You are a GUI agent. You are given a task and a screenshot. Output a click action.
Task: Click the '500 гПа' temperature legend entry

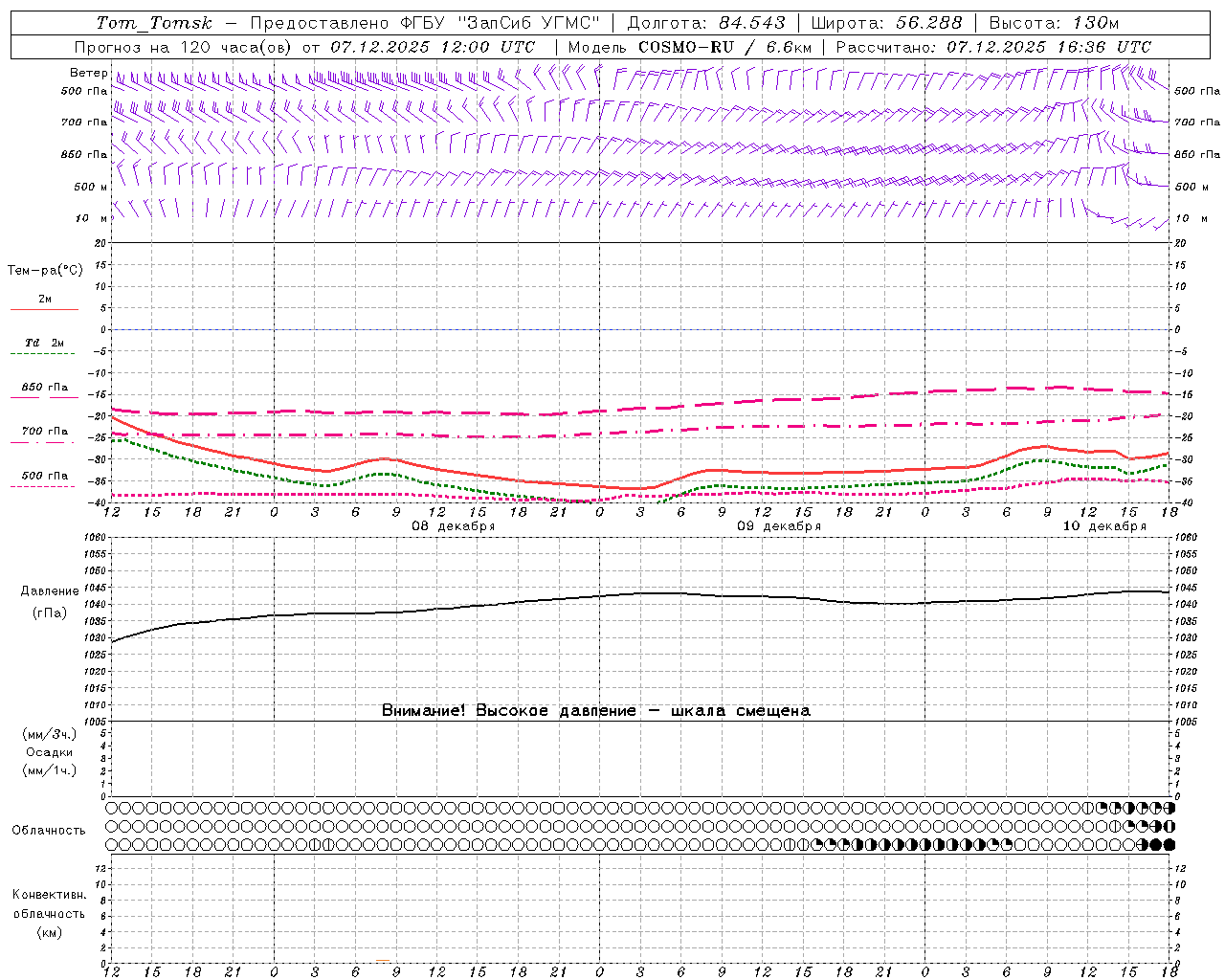pyautogui.click(x=45, y=475)
